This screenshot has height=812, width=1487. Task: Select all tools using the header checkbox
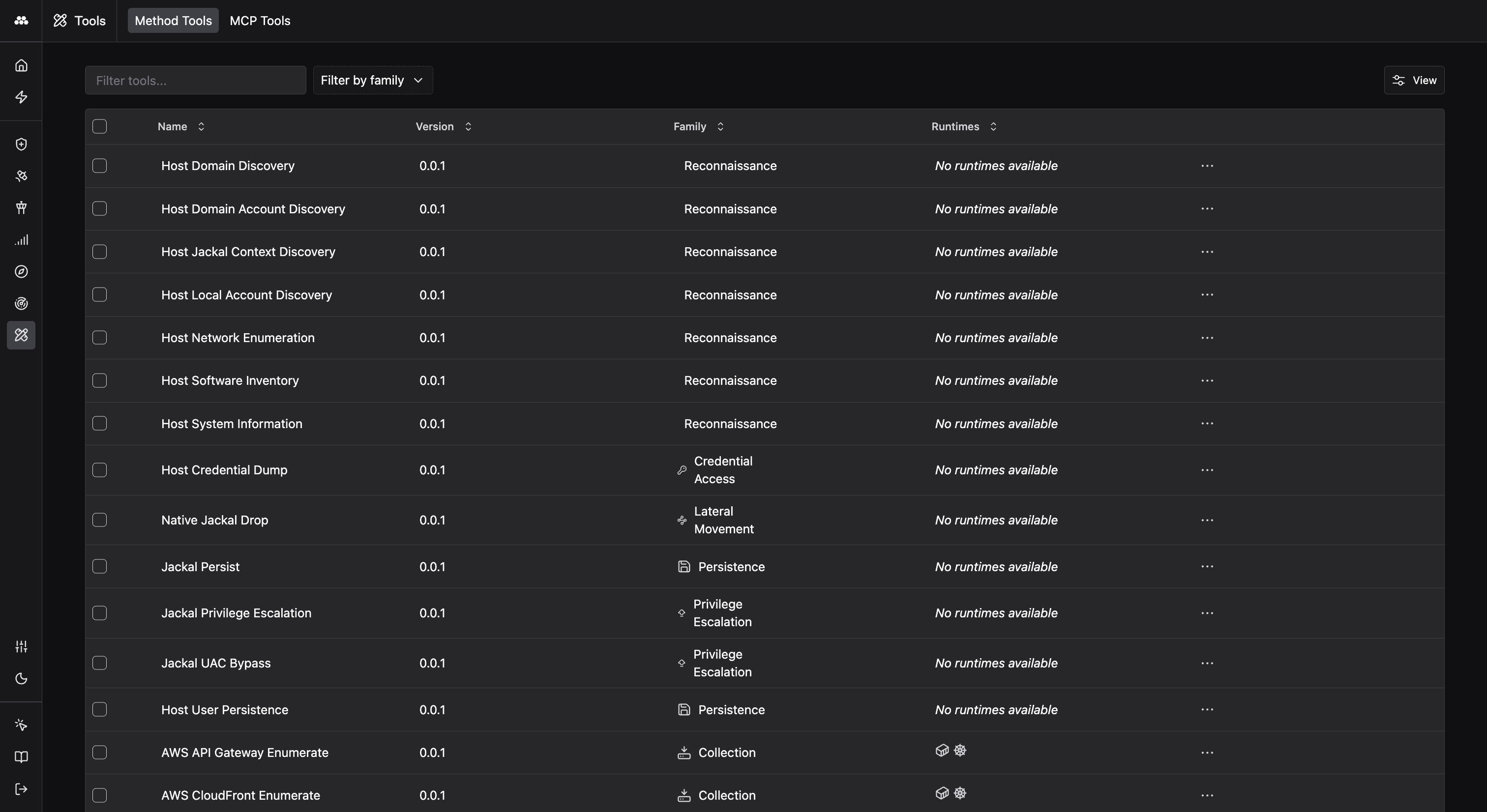tap(99, 126)
